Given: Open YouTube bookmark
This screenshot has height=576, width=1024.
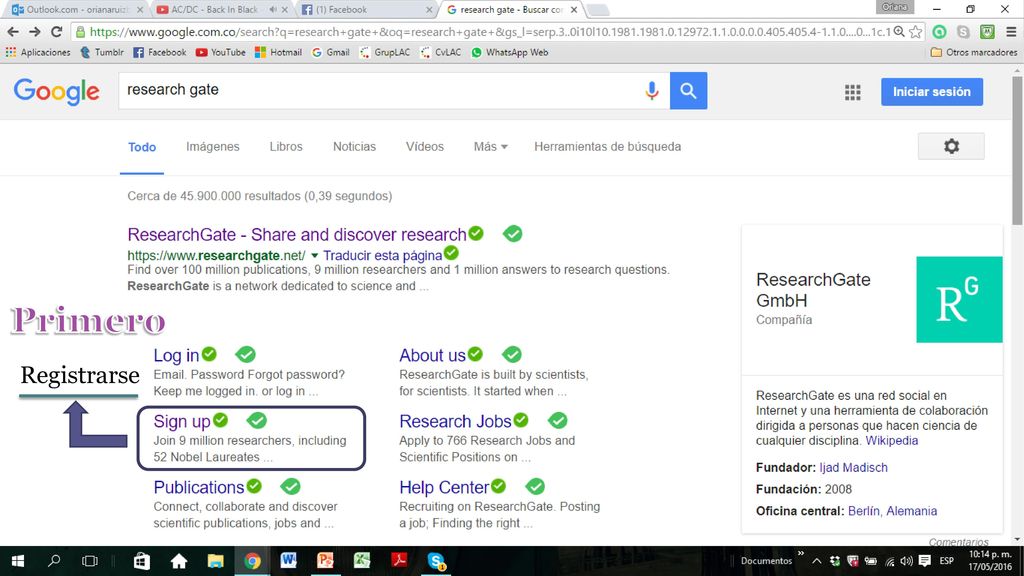Looking at the screenshot, I should point(221,52).
